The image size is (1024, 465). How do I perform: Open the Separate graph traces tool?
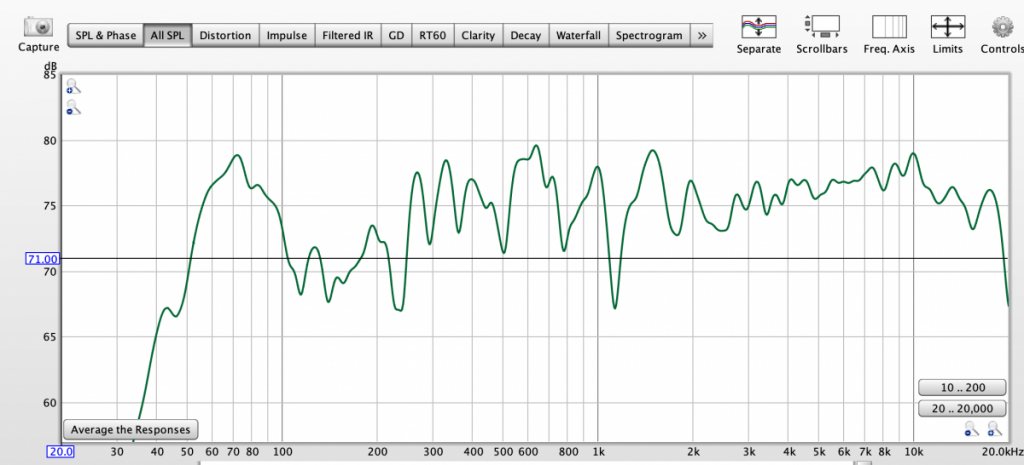coord(758,27)
